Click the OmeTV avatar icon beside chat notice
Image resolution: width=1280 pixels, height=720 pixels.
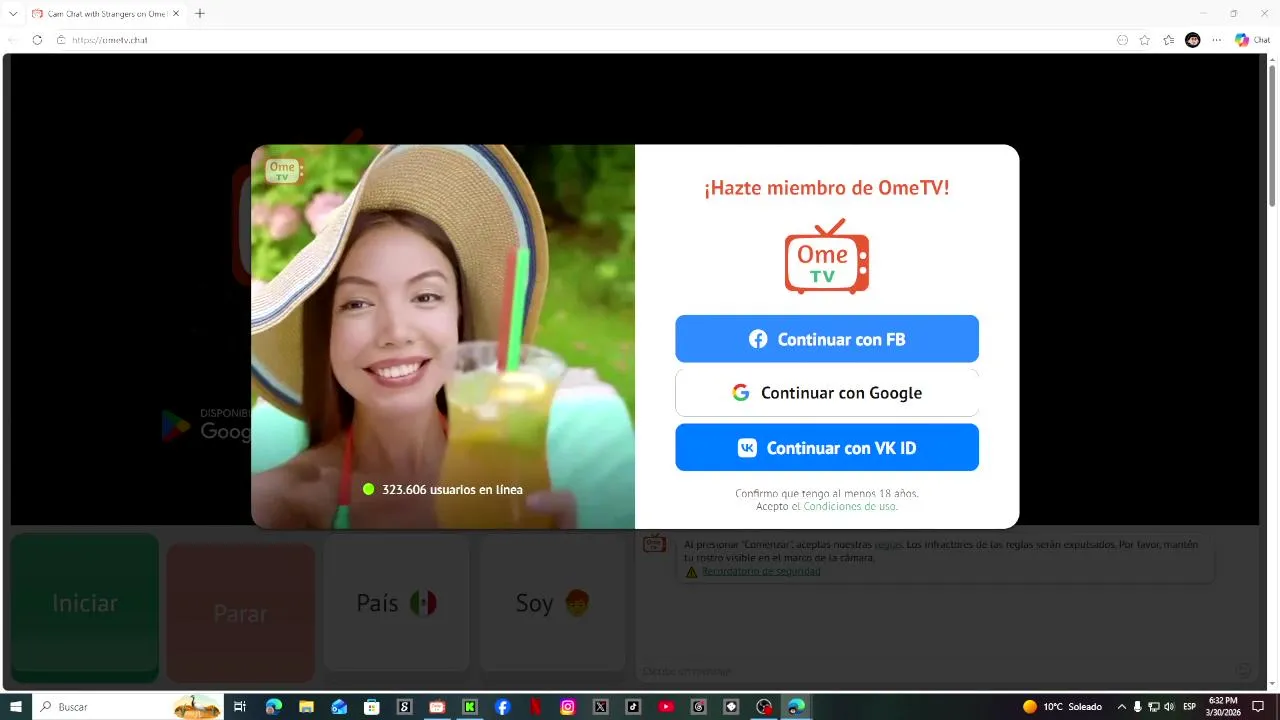pyautogui.click(x=655, y=543)
